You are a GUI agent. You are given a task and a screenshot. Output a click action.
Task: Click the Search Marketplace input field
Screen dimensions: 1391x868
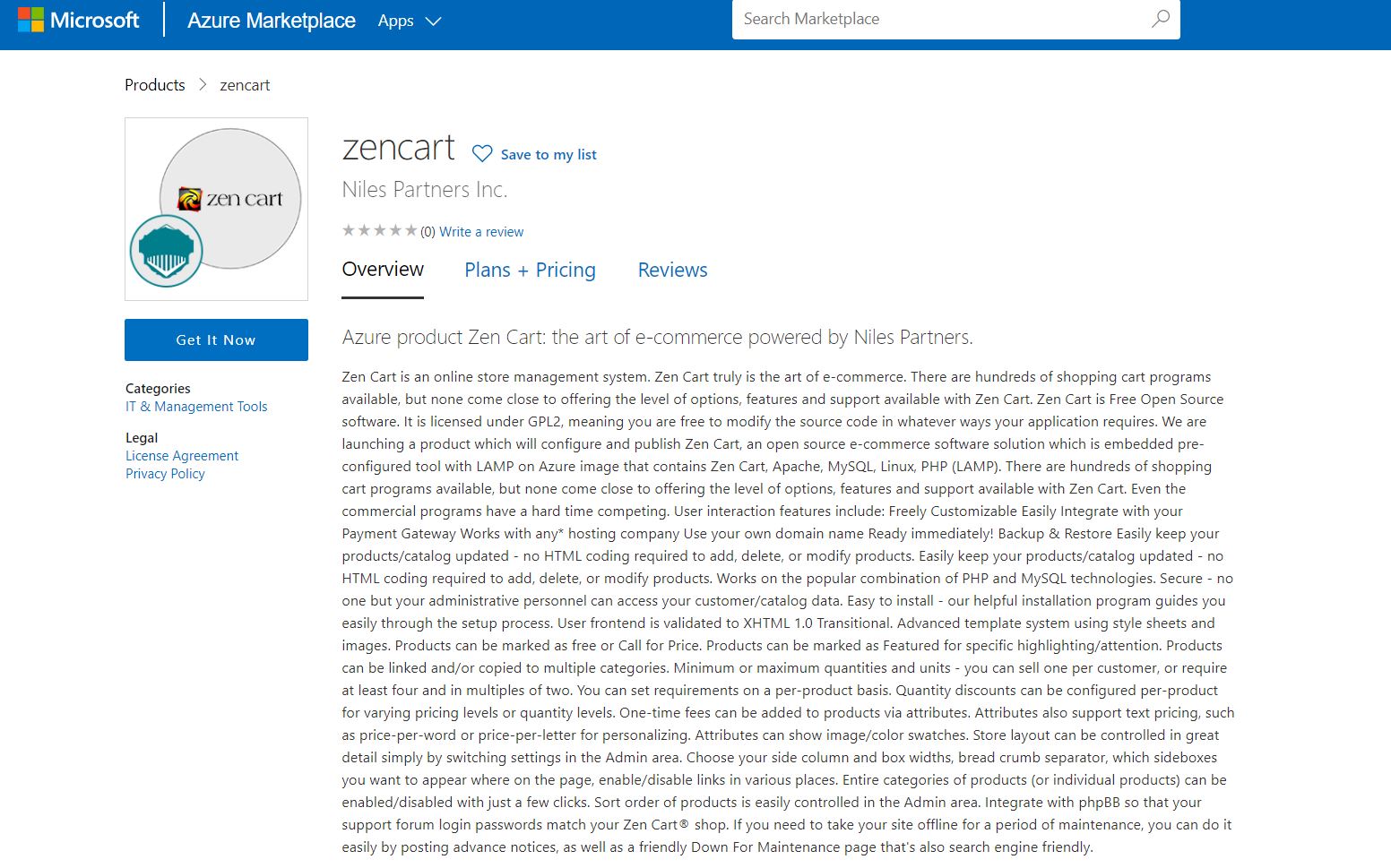click(937, 19)
